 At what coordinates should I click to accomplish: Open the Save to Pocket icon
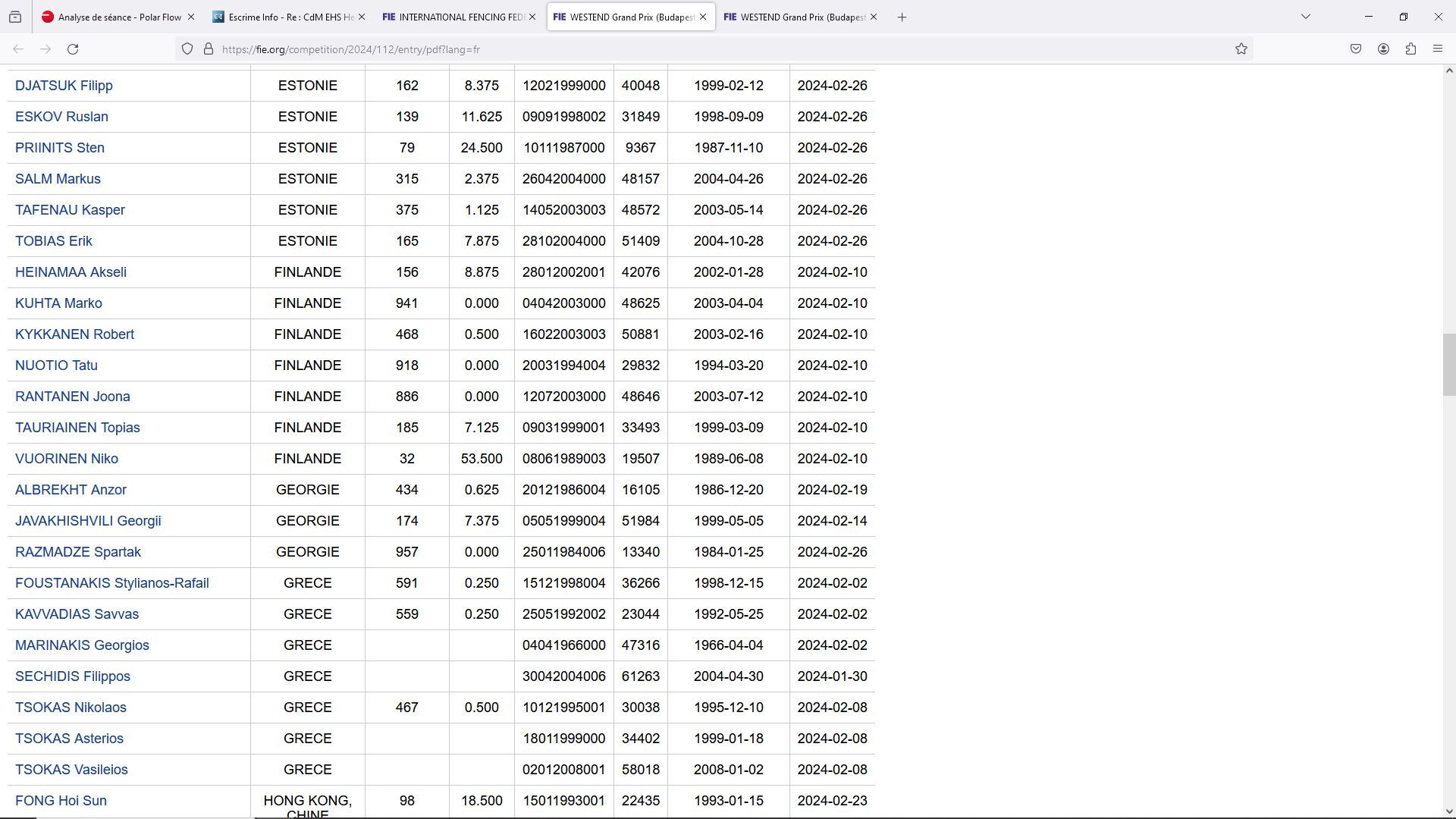(x=1356, y=49)
